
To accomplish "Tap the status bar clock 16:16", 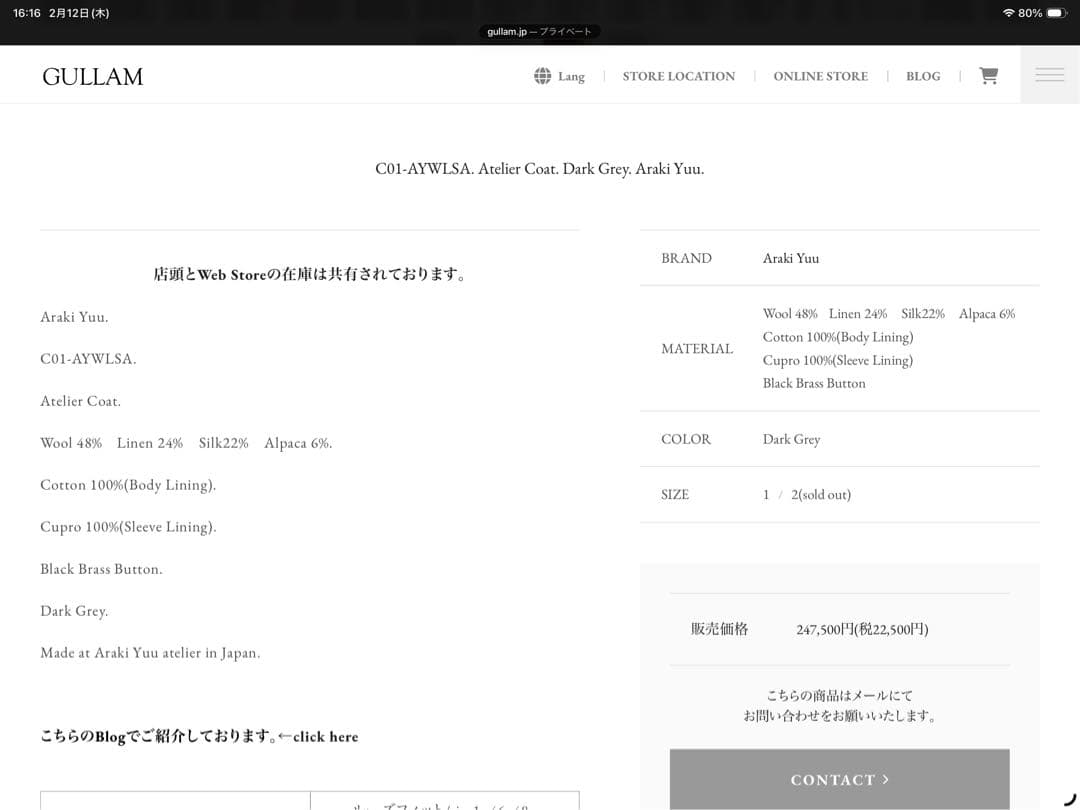I will click(27, 13).
